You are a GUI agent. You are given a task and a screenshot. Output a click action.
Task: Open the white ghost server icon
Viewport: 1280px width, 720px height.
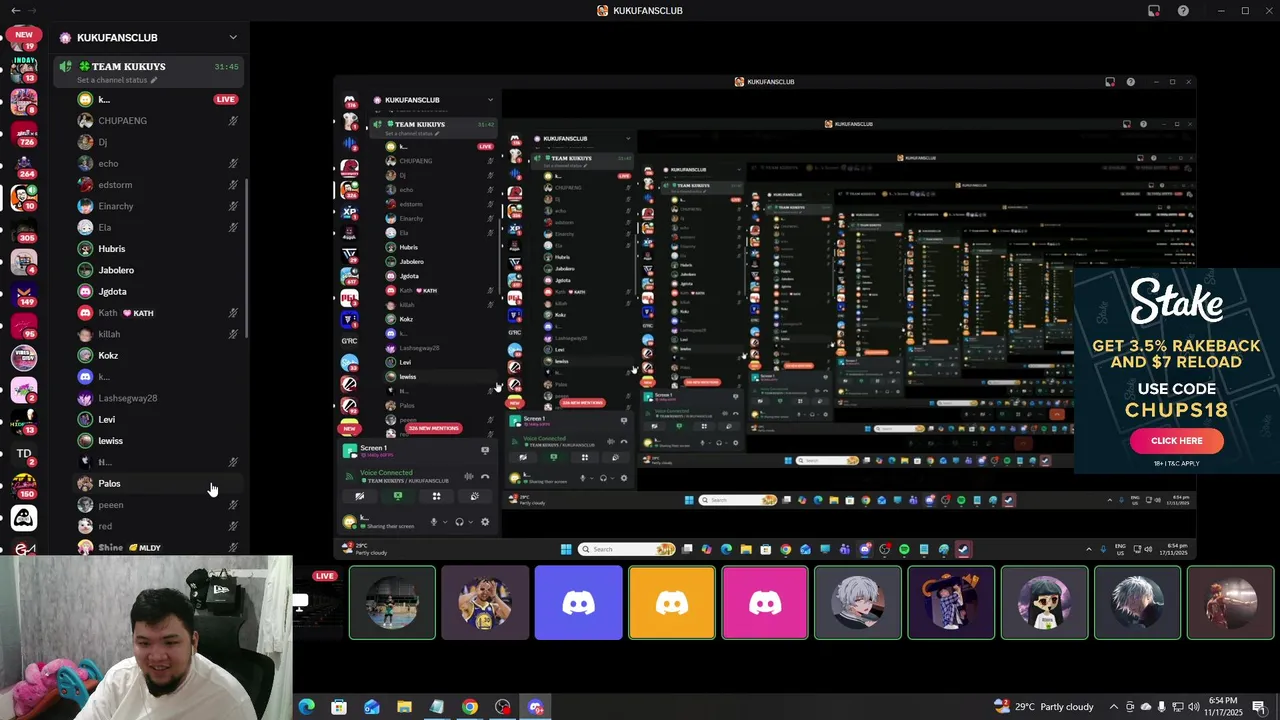[24, 518]
